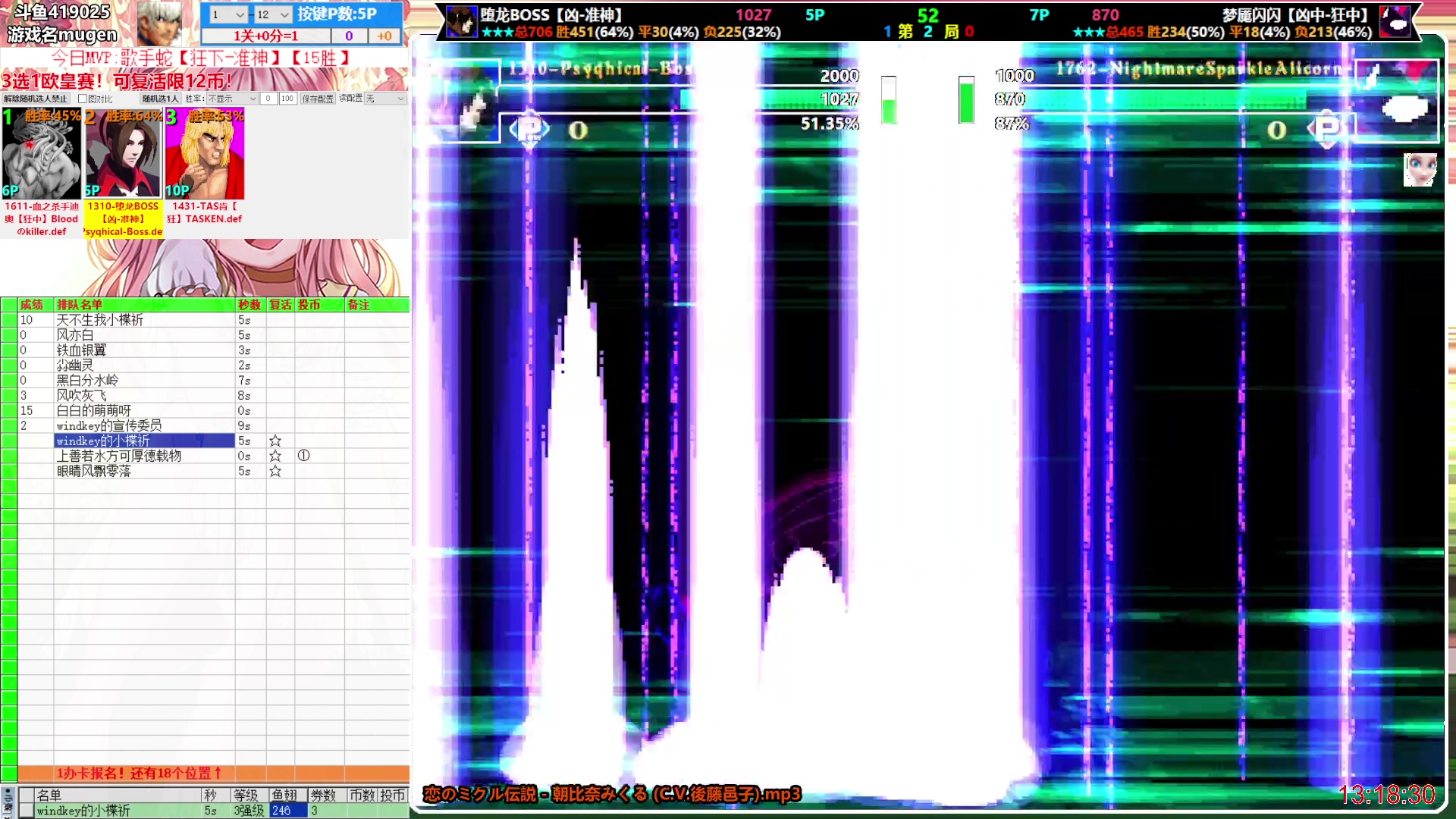Click the purple 0 counter button

tap(349, 36)
